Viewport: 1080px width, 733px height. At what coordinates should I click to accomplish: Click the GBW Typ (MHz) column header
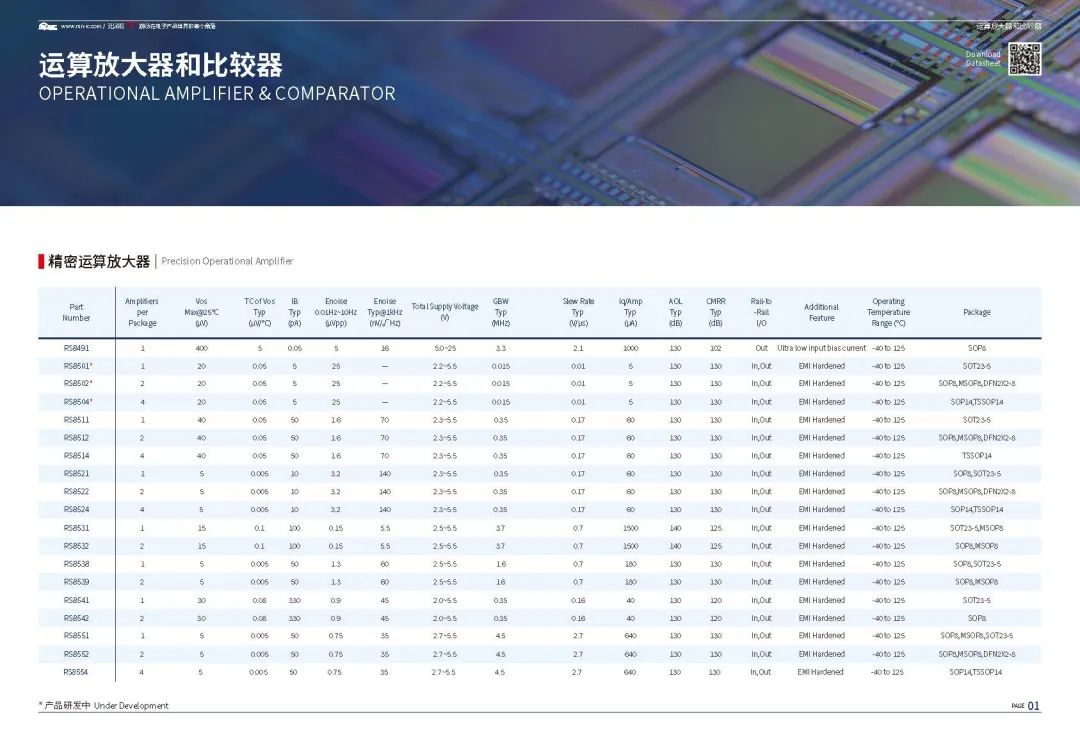tap(501, 312)
